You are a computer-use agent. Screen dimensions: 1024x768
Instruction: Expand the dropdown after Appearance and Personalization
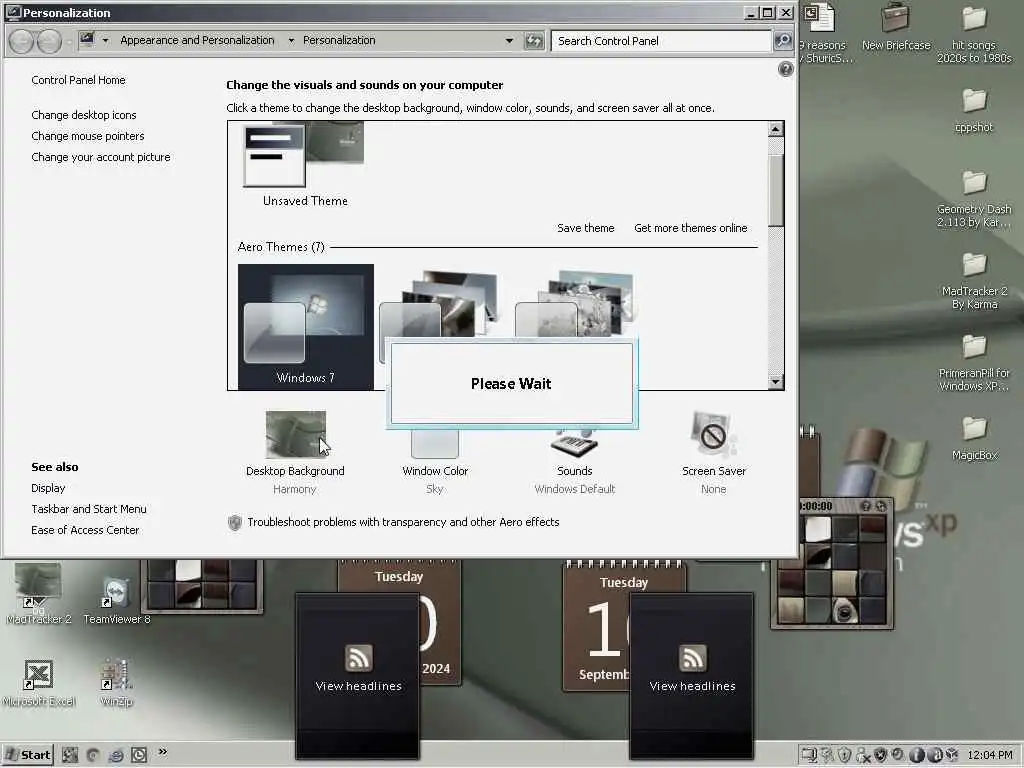tap(291, 40)
